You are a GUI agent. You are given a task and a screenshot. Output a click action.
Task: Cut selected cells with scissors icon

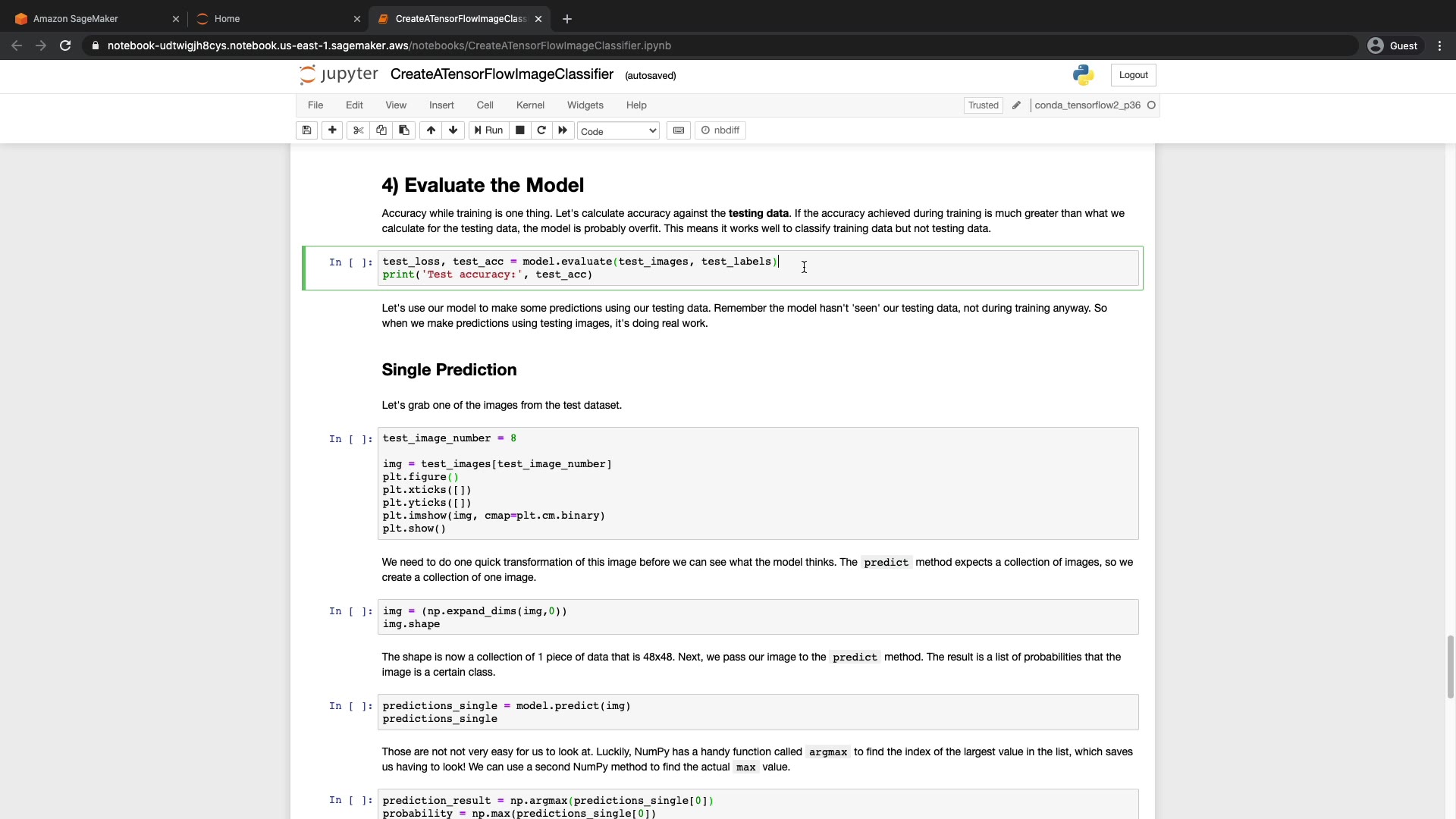359,130
